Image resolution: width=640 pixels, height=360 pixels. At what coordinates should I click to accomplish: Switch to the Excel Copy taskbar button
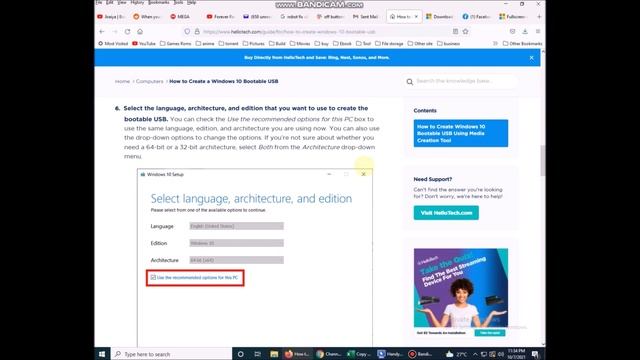click(x=360, y=354)
